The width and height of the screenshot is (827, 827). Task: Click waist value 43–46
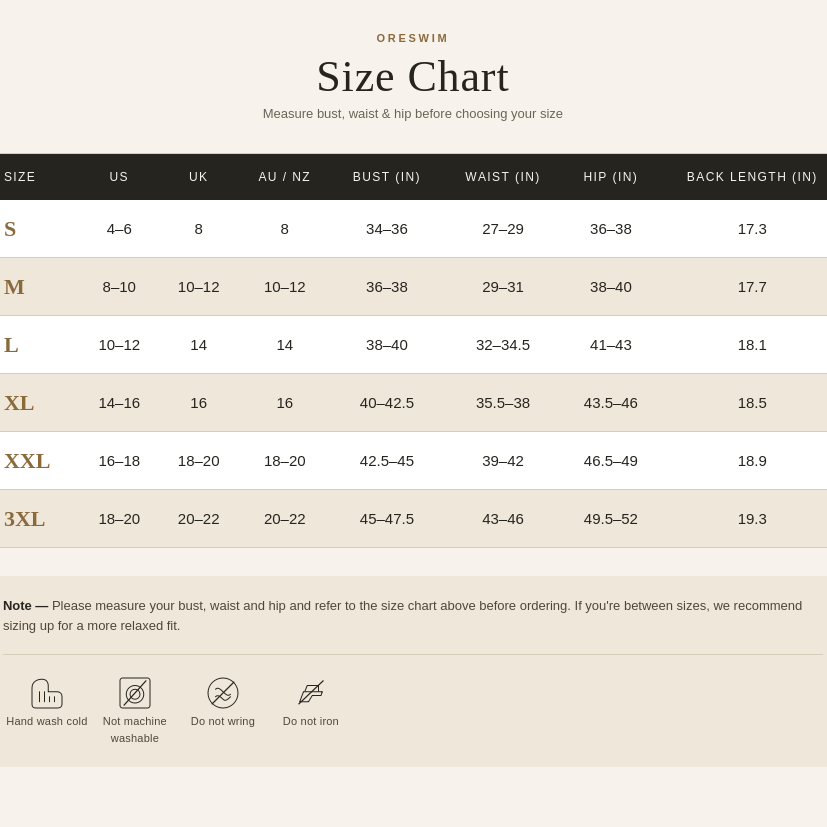click(x=503, y=519)
